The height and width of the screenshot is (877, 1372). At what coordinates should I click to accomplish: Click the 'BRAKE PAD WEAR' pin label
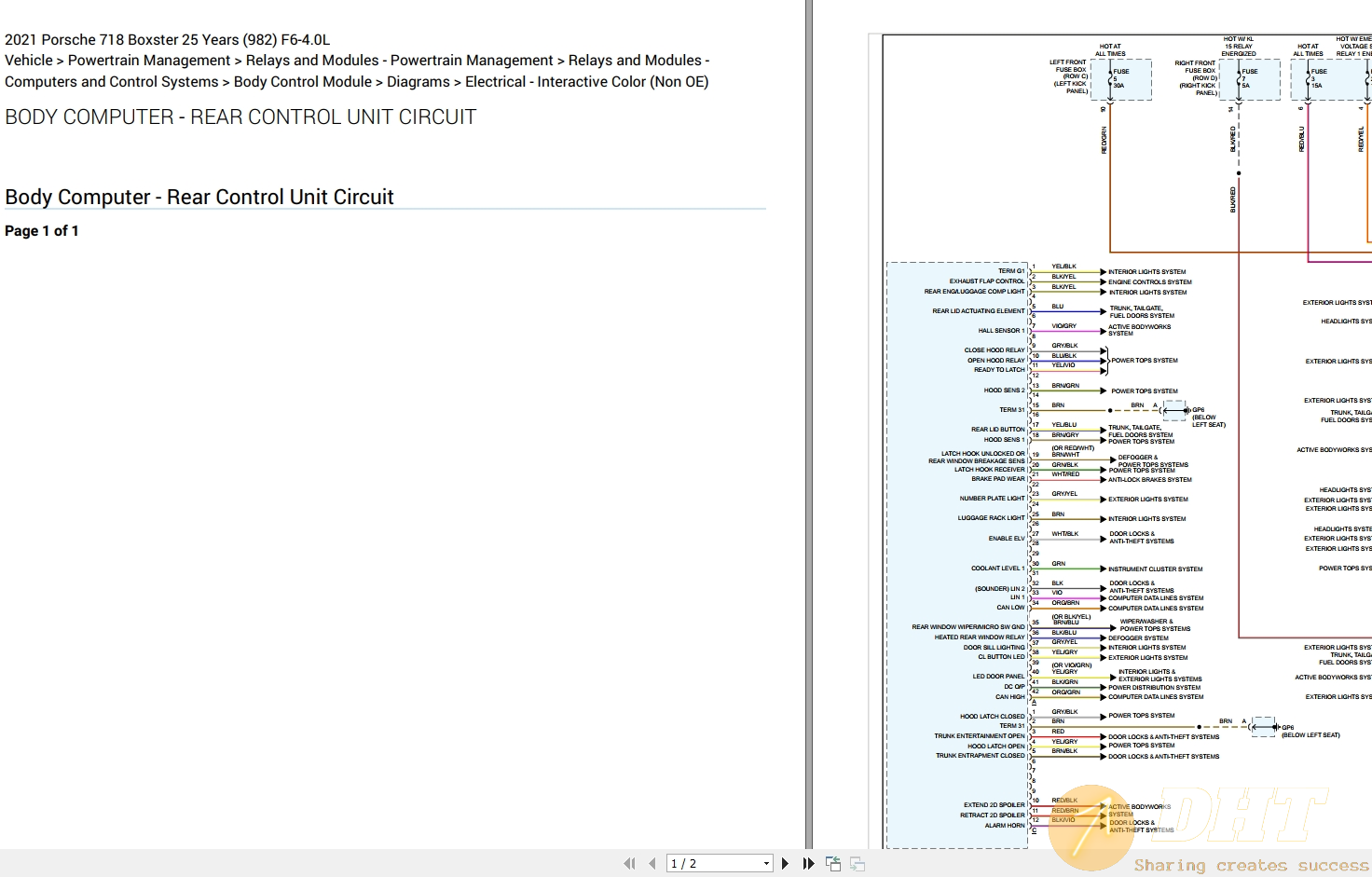tap(998, 479)
